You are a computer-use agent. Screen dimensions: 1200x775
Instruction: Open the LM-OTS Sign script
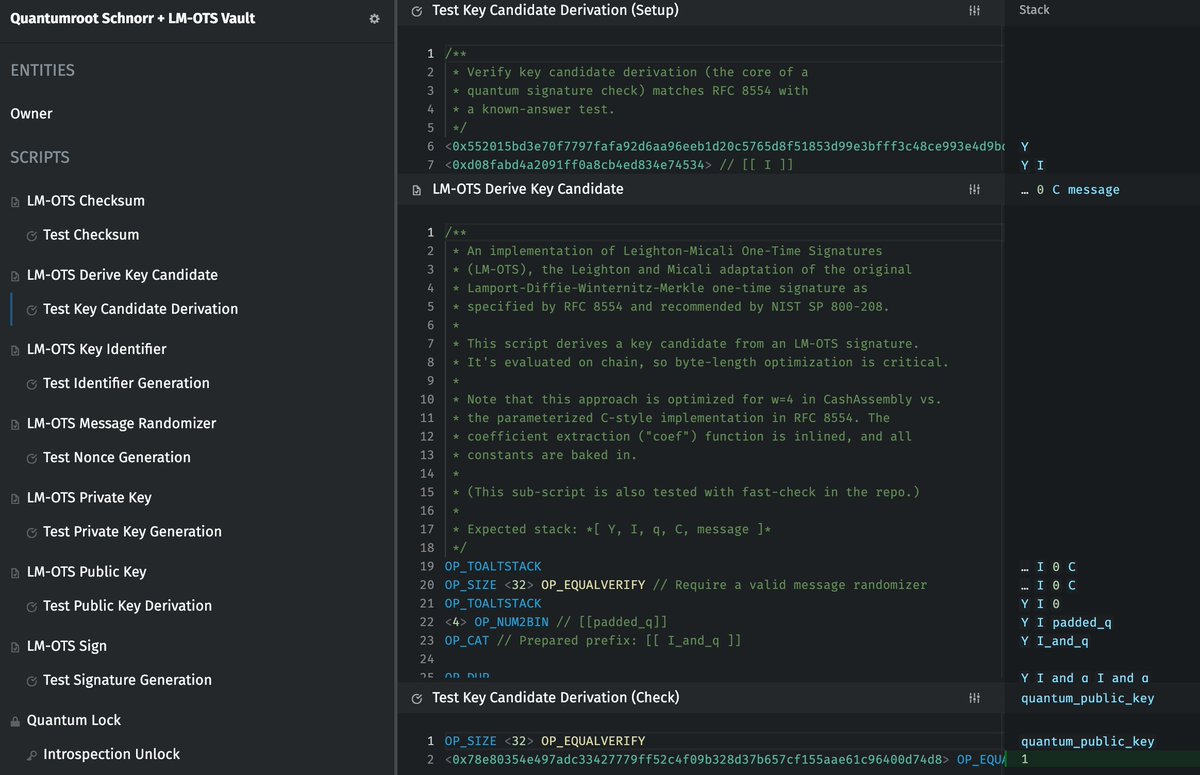(67, 646)
